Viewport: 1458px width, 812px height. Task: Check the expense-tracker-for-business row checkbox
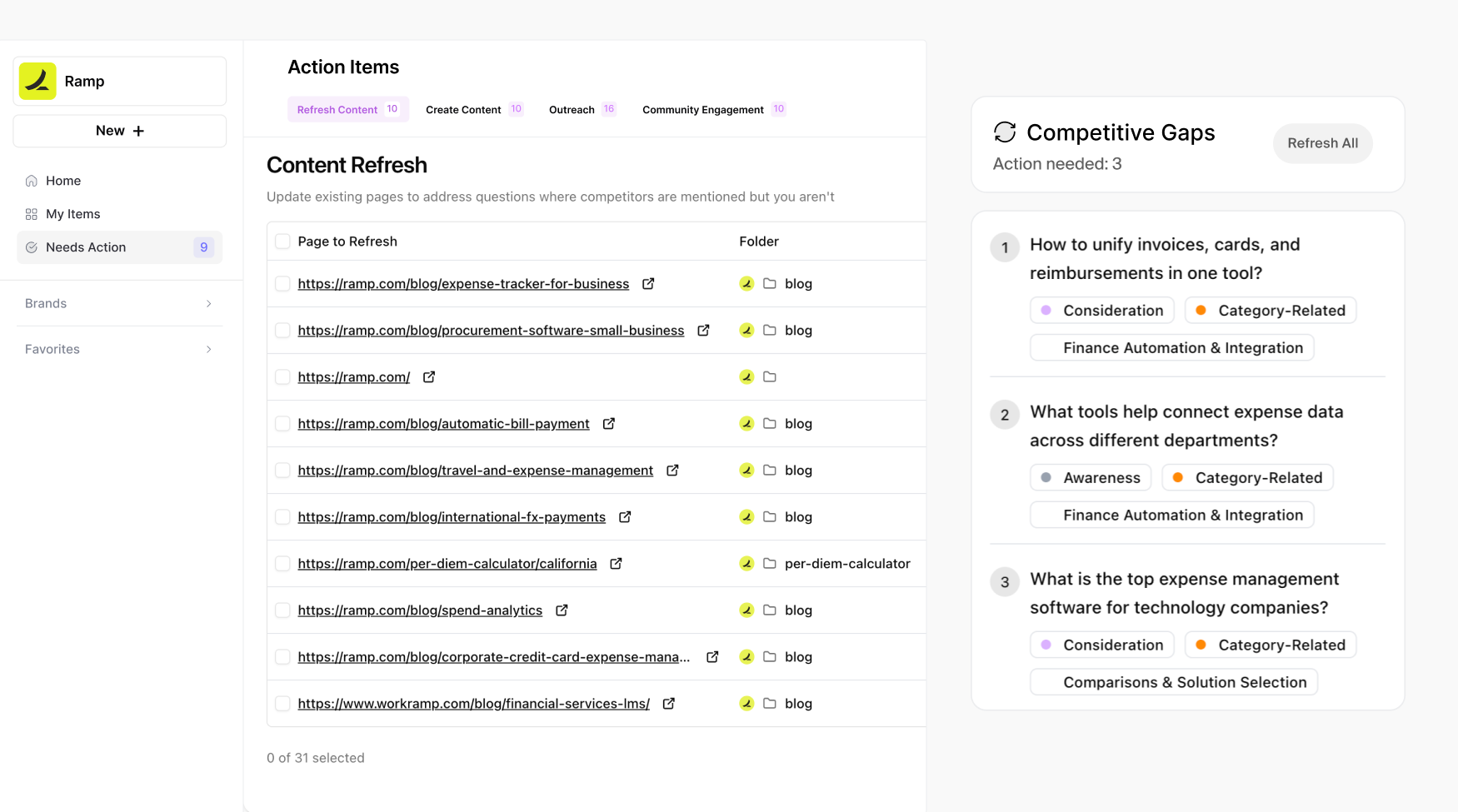pos(282,284)
